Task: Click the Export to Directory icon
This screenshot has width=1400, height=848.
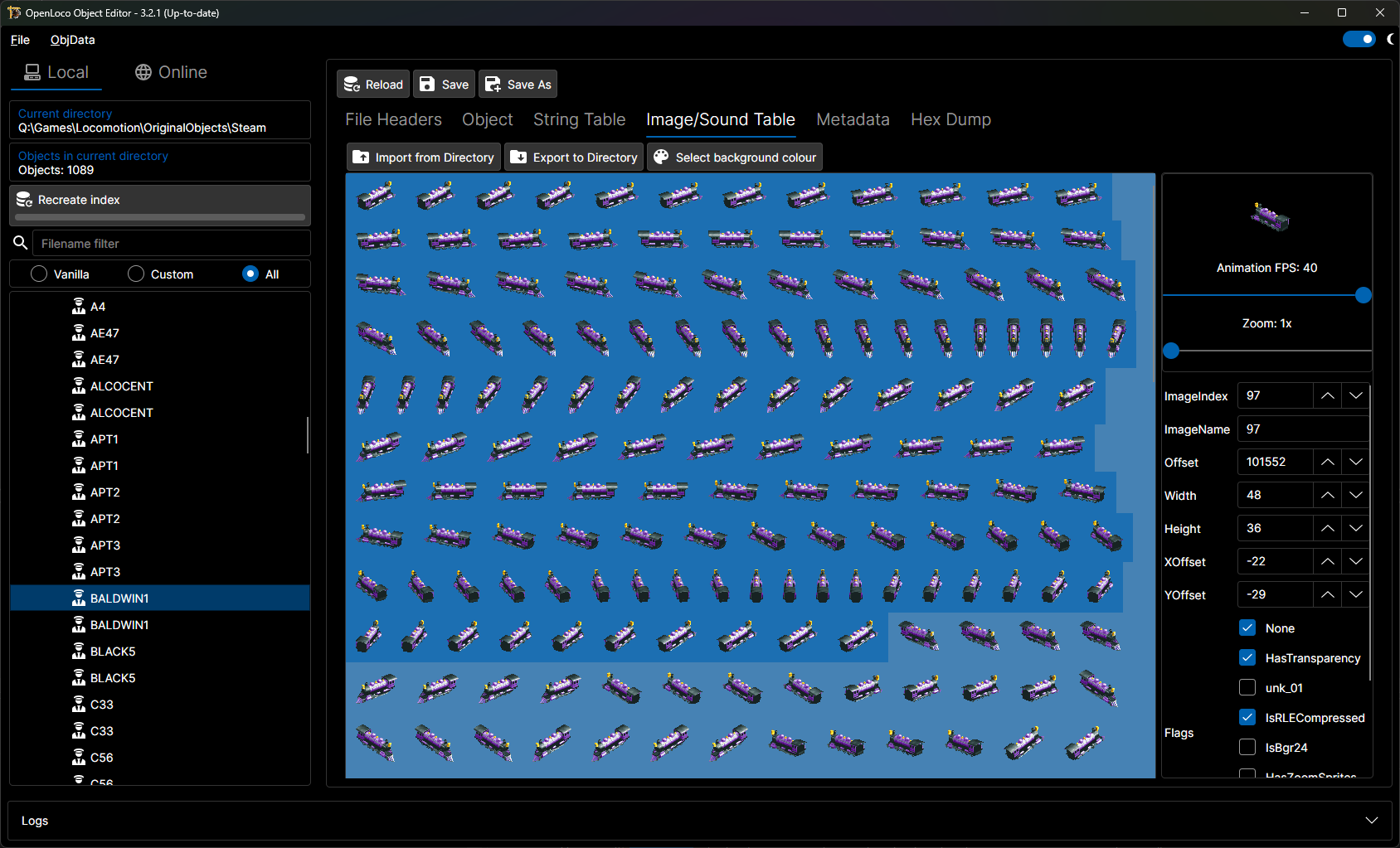Action: click(x=518, y=157)
